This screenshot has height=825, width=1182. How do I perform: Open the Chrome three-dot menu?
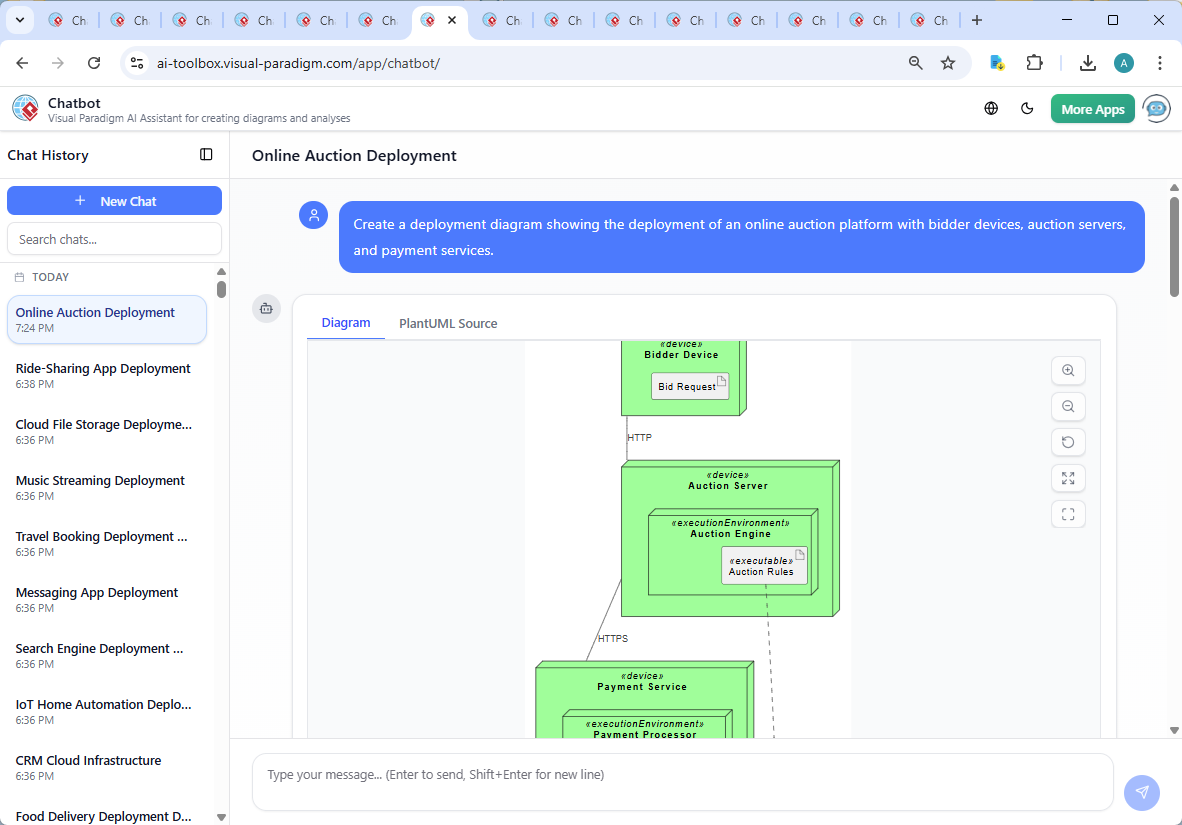(1160, 62)
